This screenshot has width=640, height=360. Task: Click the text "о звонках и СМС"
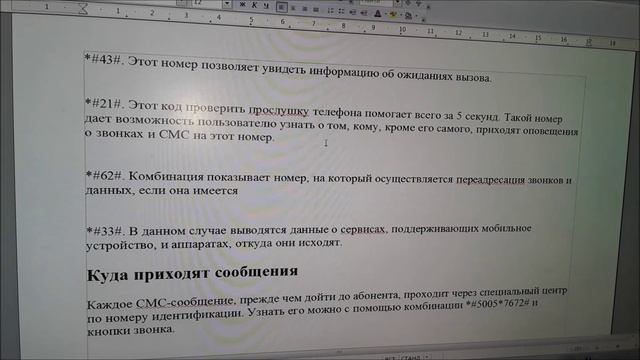(138, 133)
